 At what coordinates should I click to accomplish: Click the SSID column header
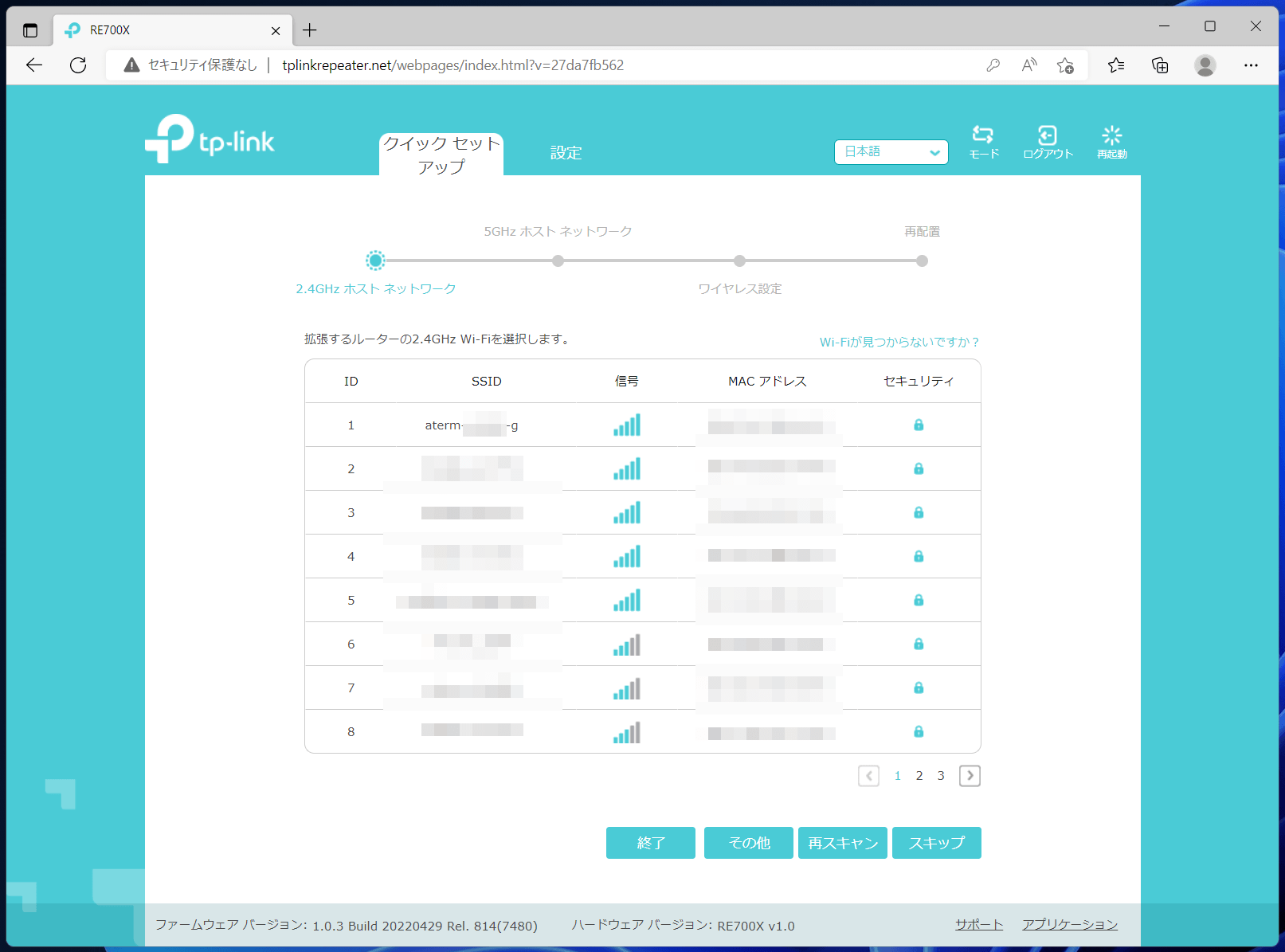click(486, 382)
